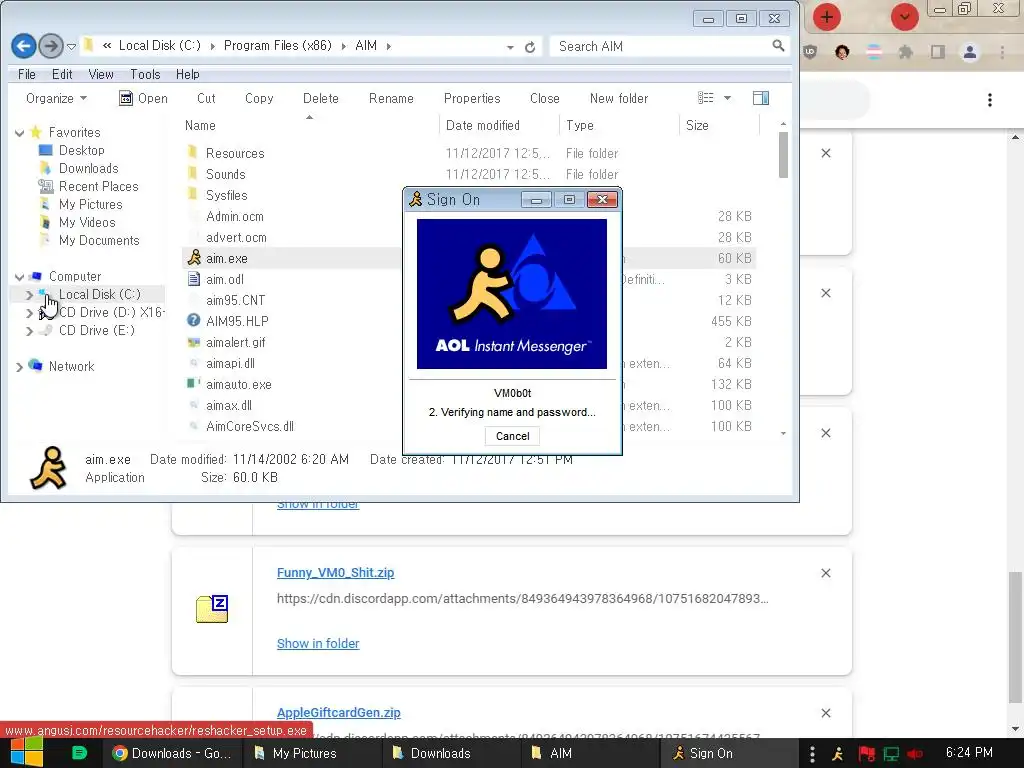This screenshot has width=1024, height=768.
Task: Click Delete in the Explorer toolbar
Action: pyautogui.click(x=321, y=99)
